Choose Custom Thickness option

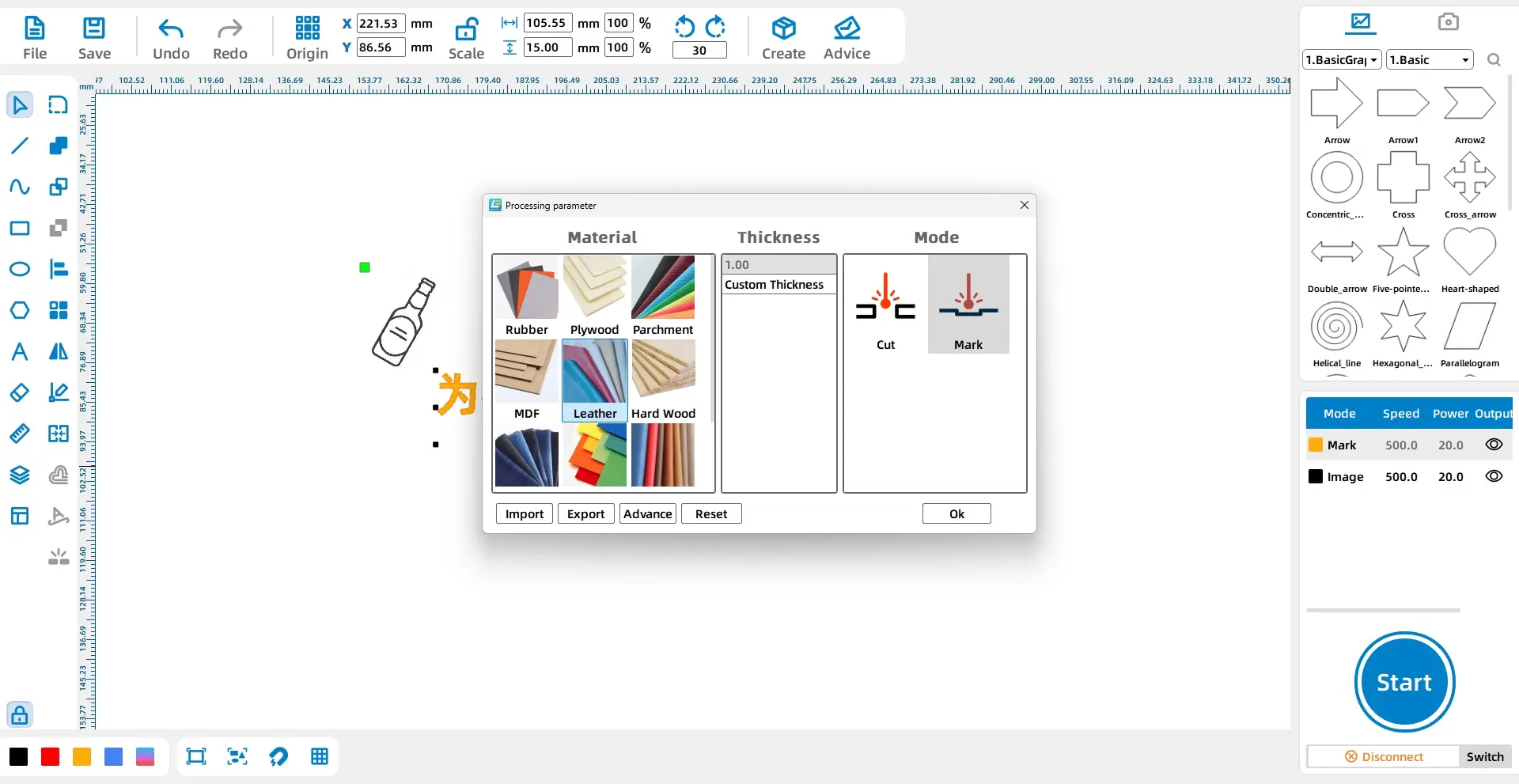(779, 285)
